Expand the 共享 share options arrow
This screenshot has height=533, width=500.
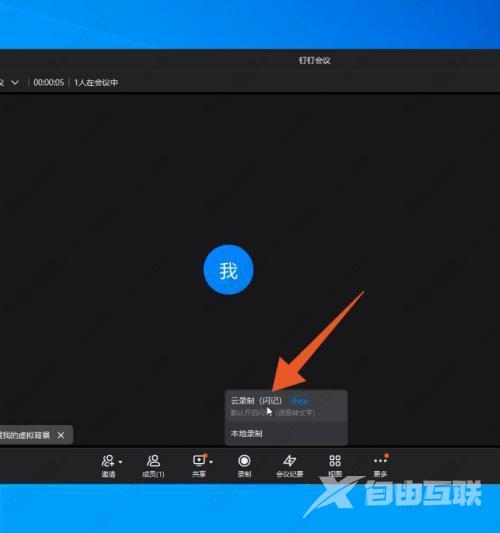(211, 462)
